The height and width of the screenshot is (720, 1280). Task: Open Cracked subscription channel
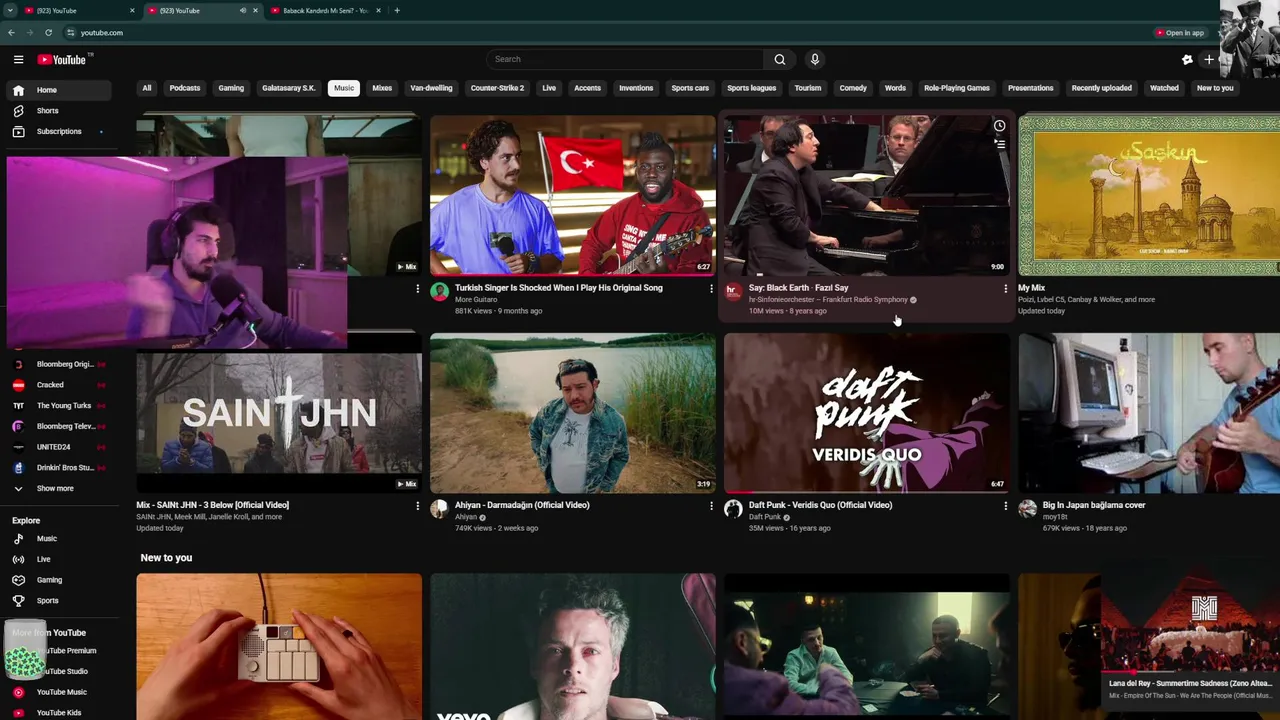(x=60, y=385)
